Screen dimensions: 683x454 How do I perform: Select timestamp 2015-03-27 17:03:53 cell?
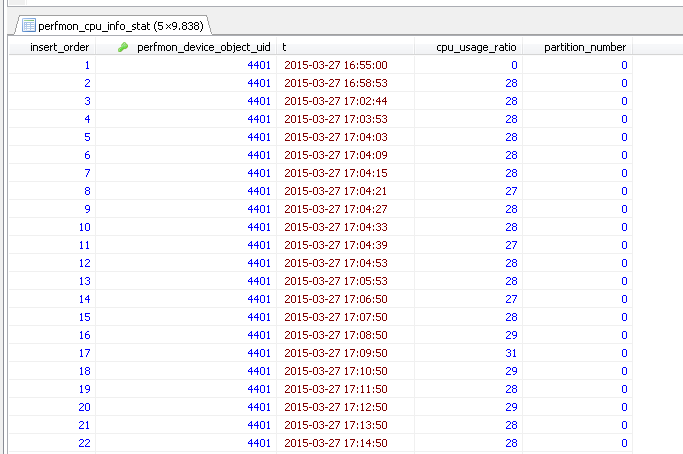[345, 119]
